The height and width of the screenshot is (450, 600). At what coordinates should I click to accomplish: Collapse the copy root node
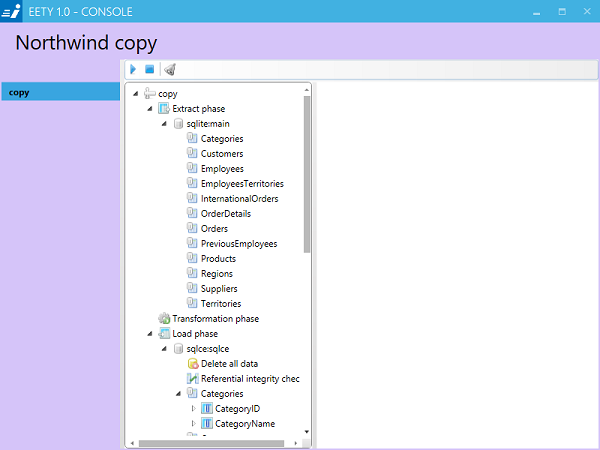coord(135,94)
